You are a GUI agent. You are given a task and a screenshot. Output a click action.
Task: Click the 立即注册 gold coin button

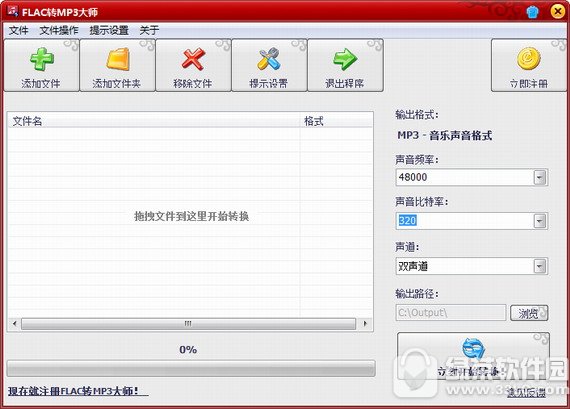coord(529,65)
